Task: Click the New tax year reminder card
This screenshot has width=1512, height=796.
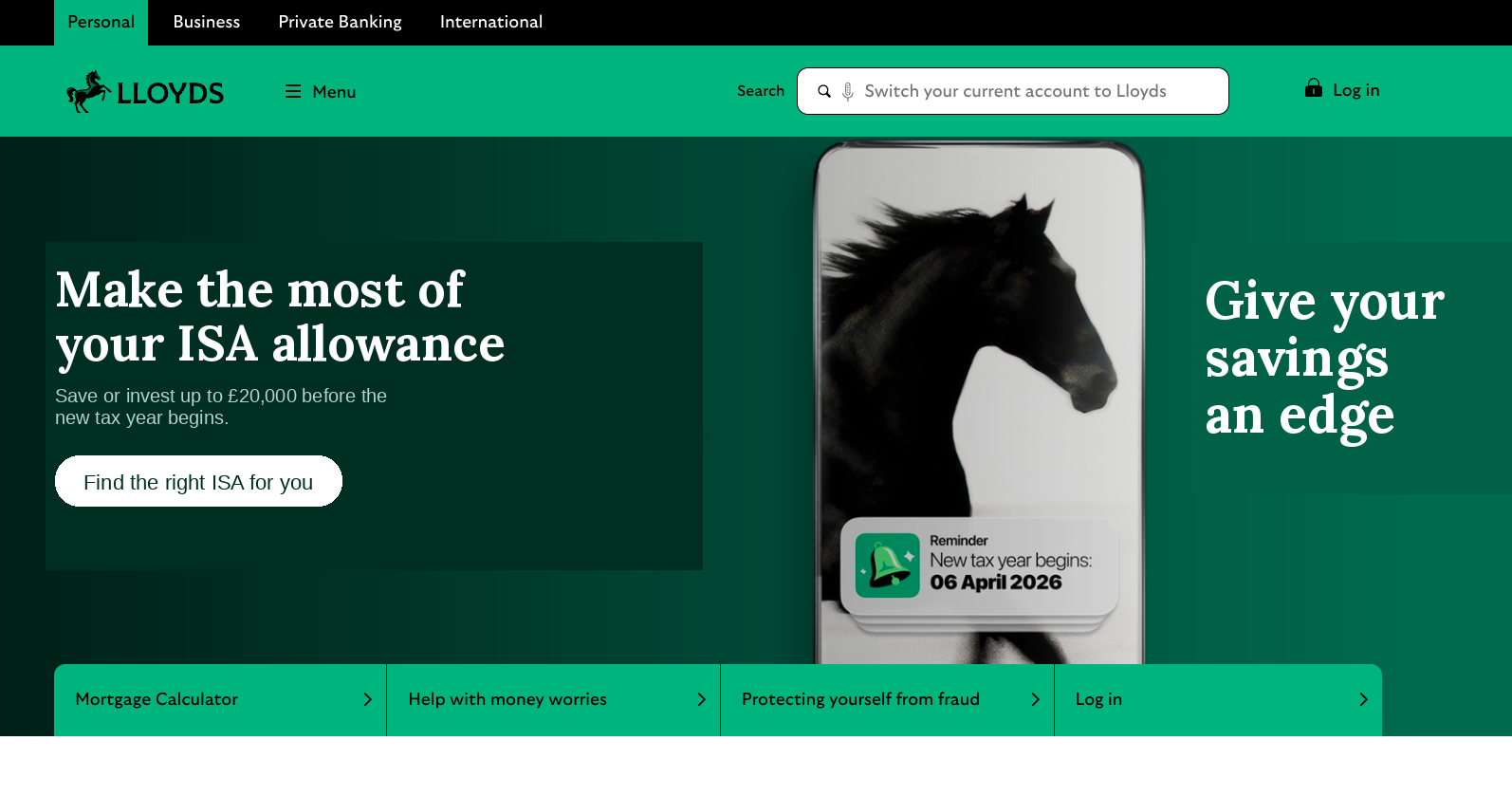Action: (x=979, y=566)
